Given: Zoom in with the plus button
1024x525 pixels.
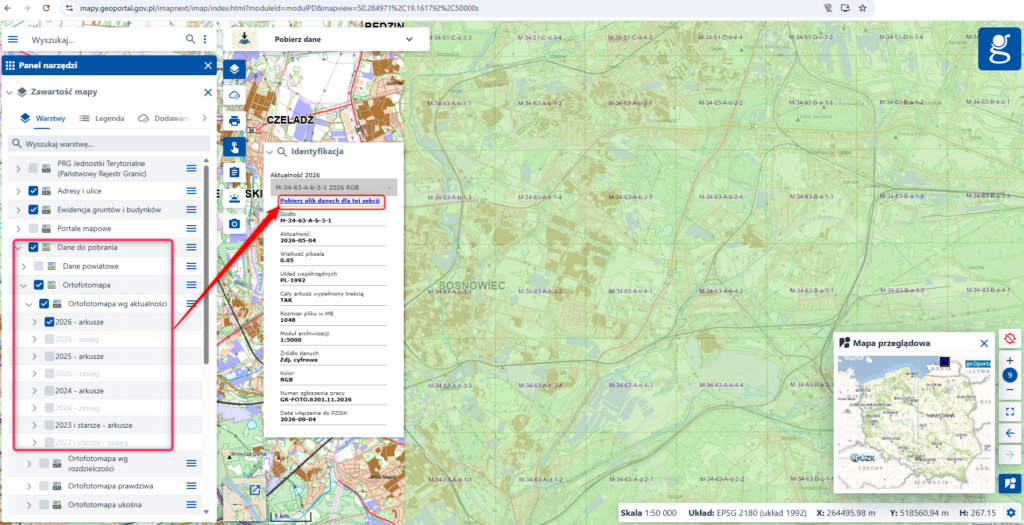Looking at the screenshot, I should (x=1010, y=360).
